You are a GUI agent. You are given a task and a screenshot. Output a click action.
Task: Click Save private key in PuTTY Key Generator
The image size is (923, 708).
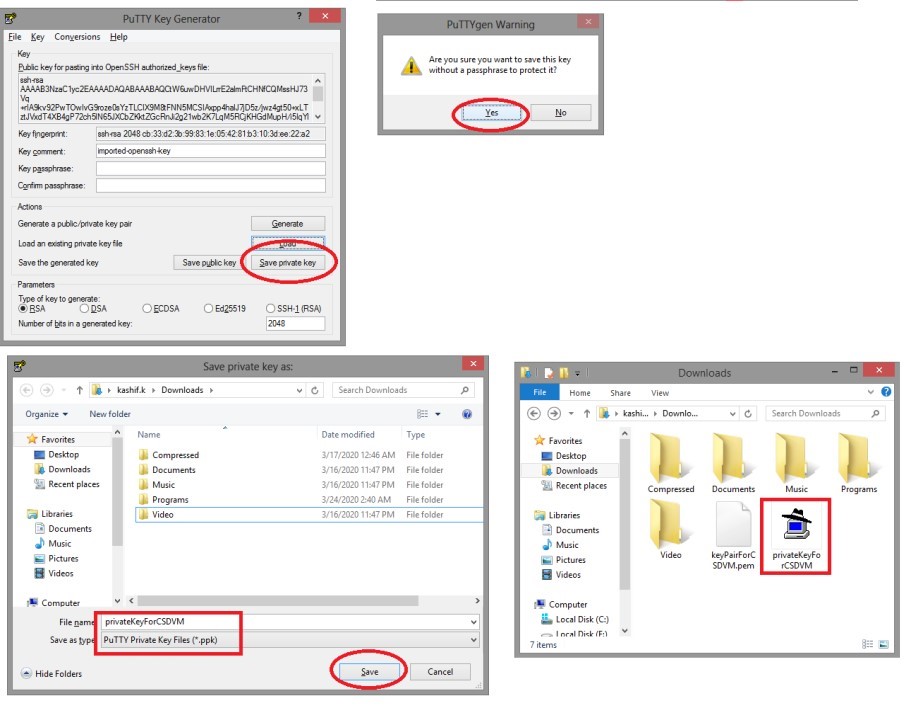pos(288,263)
